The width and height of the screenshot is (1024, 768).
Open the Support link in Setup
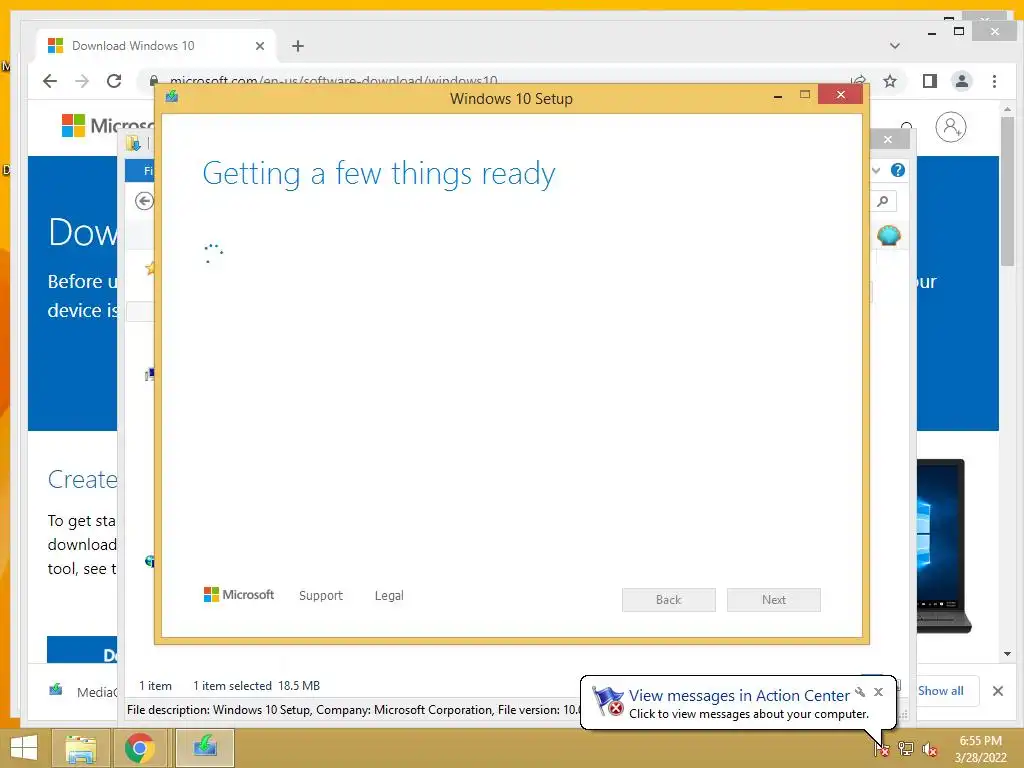pos(321,596)
